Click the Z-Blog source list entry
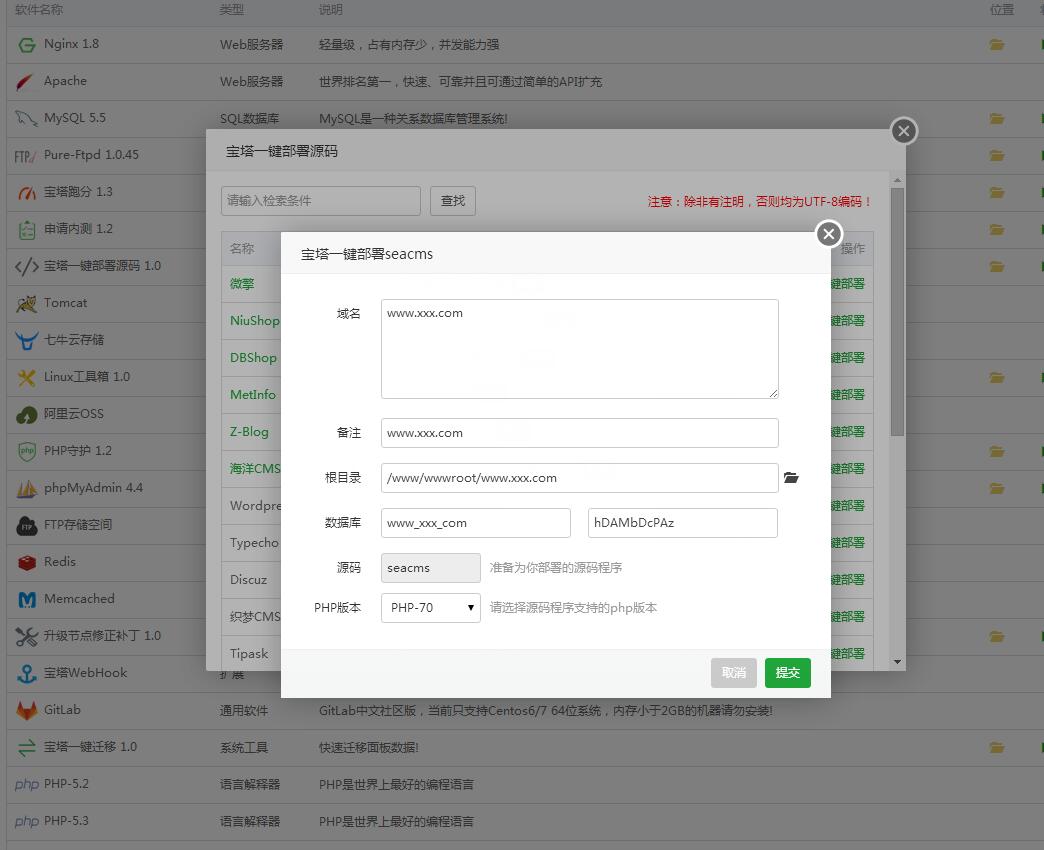 point(249,432)
